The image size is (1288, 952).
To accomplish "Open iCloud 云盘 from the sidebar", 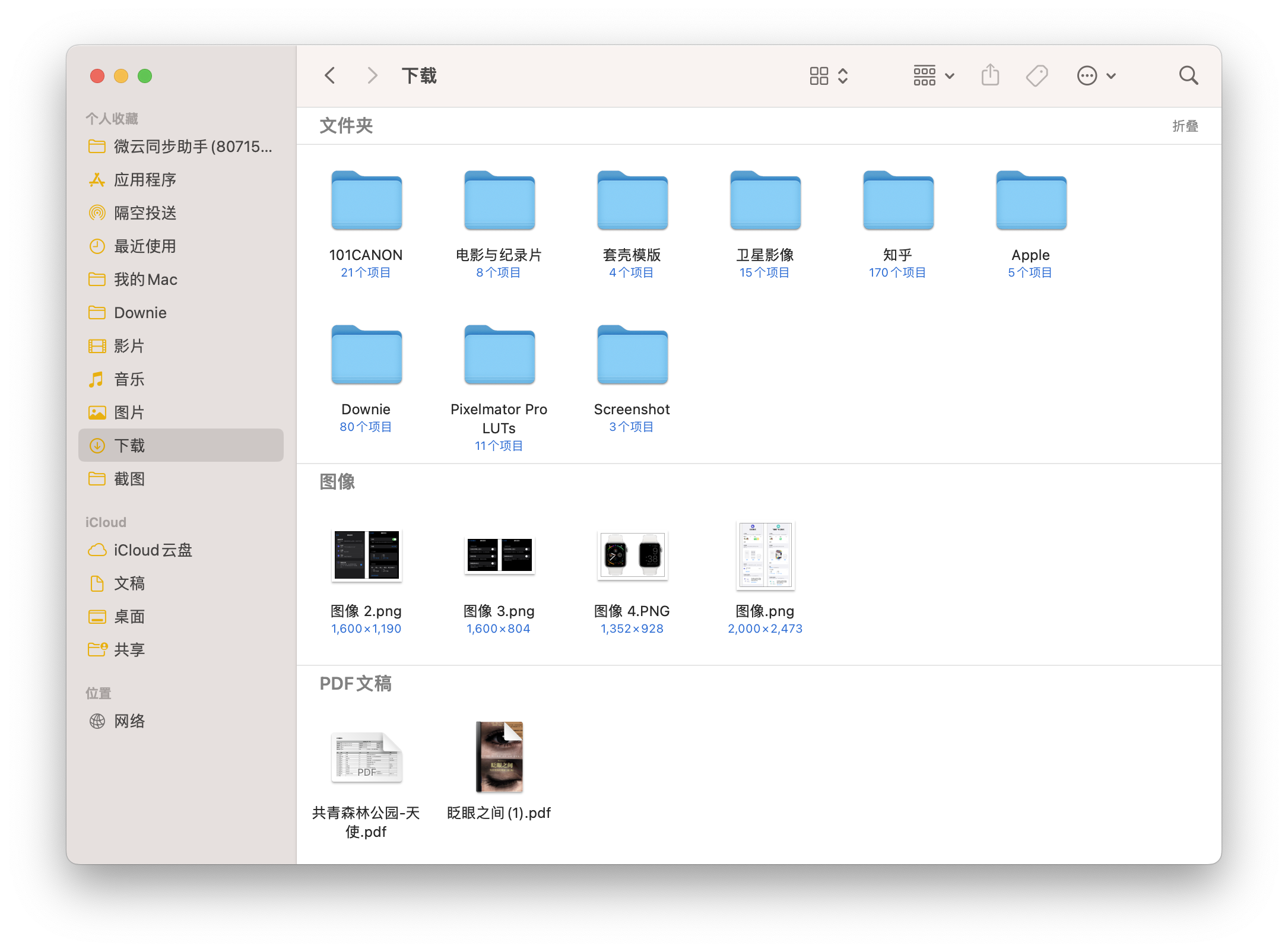I will (153, 550).
